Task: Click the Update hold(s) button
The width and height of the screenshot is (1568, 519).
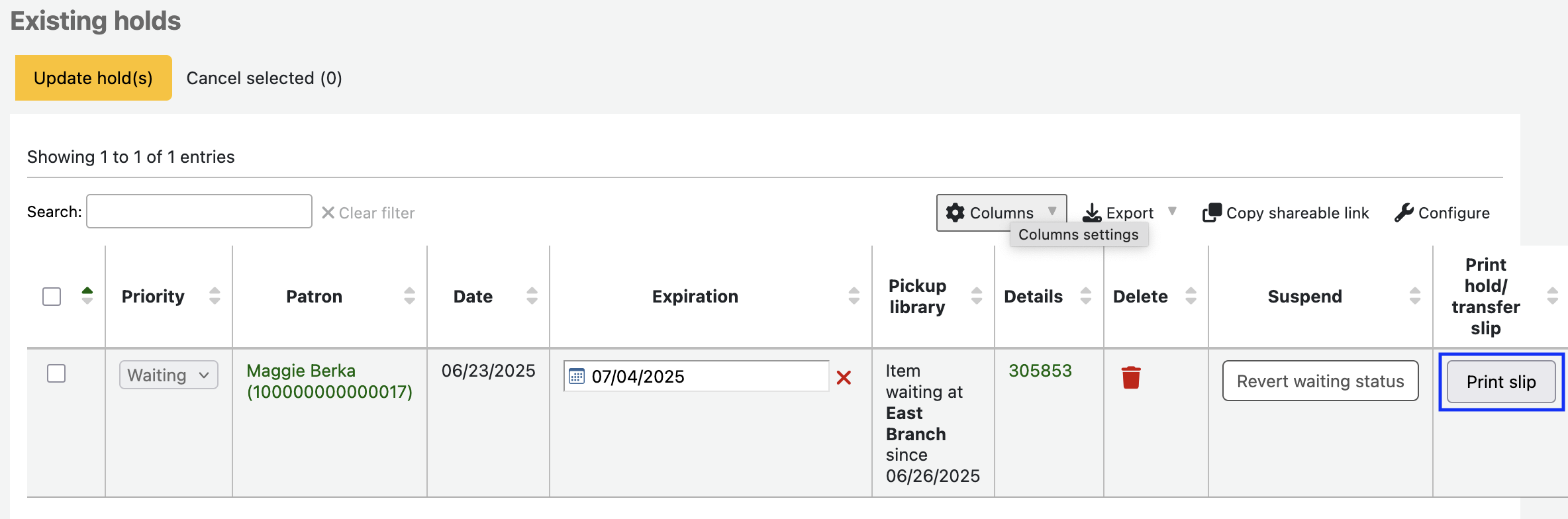Action: point(93,78)
